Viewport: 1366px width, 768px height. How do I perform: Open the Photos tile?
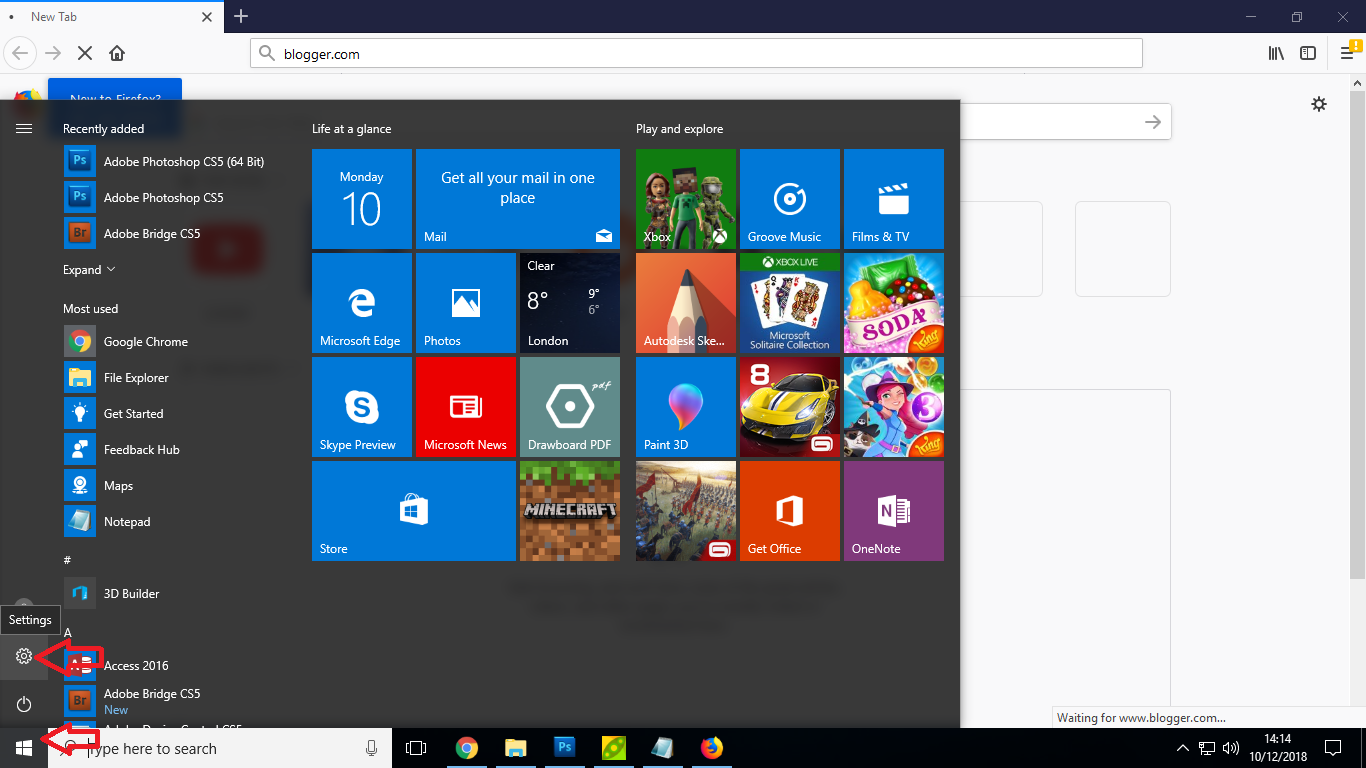coord(466,303)
